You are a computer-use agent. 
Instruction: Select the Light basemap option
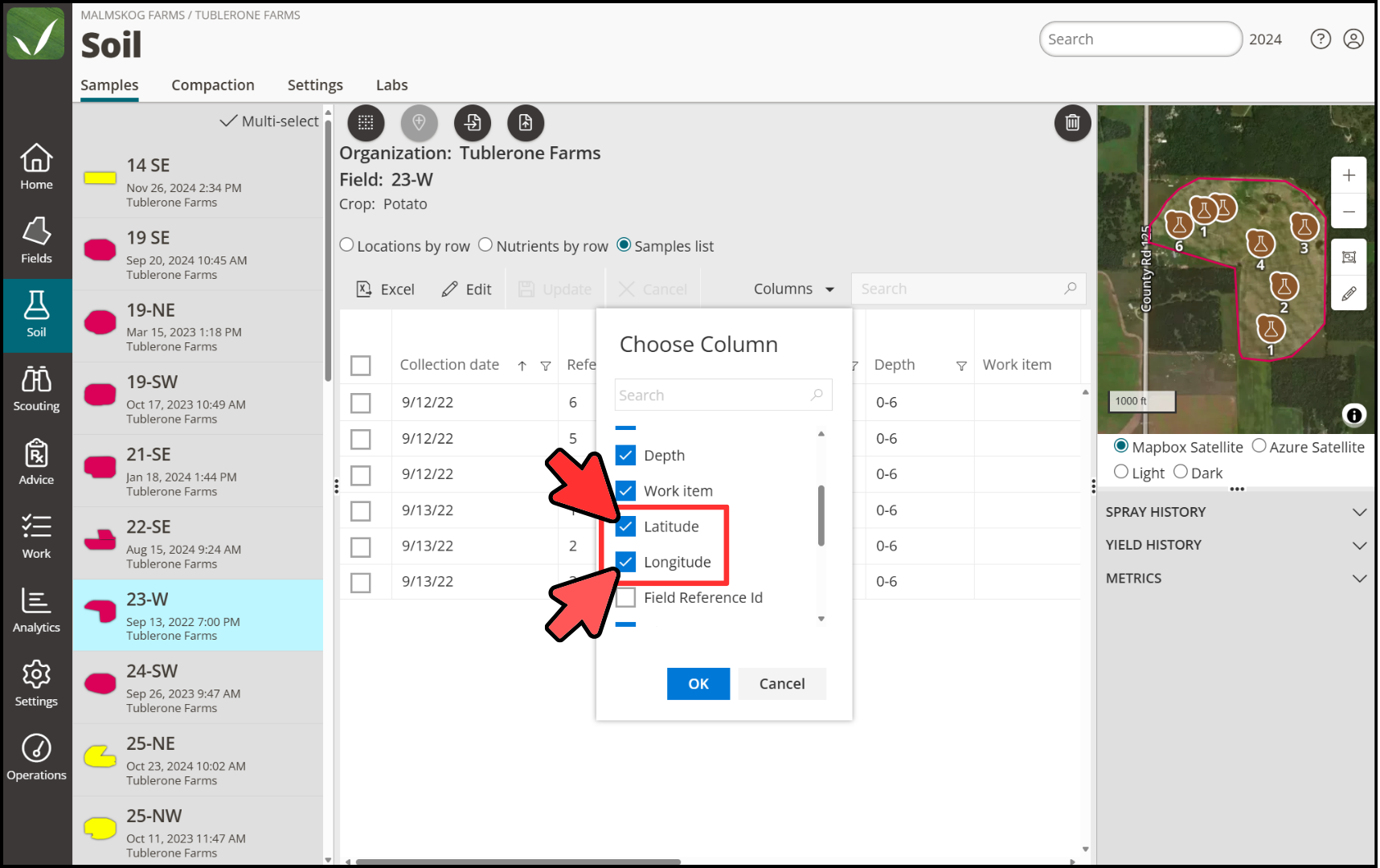(1120, 471)
